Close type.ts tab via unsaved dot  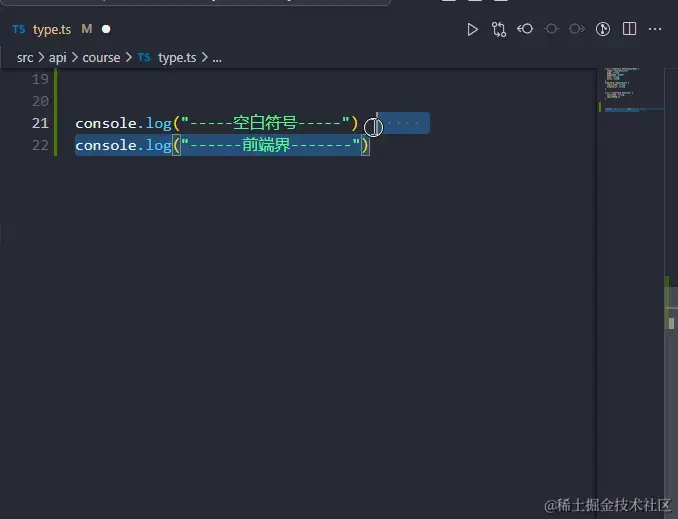tap(106, 29)
